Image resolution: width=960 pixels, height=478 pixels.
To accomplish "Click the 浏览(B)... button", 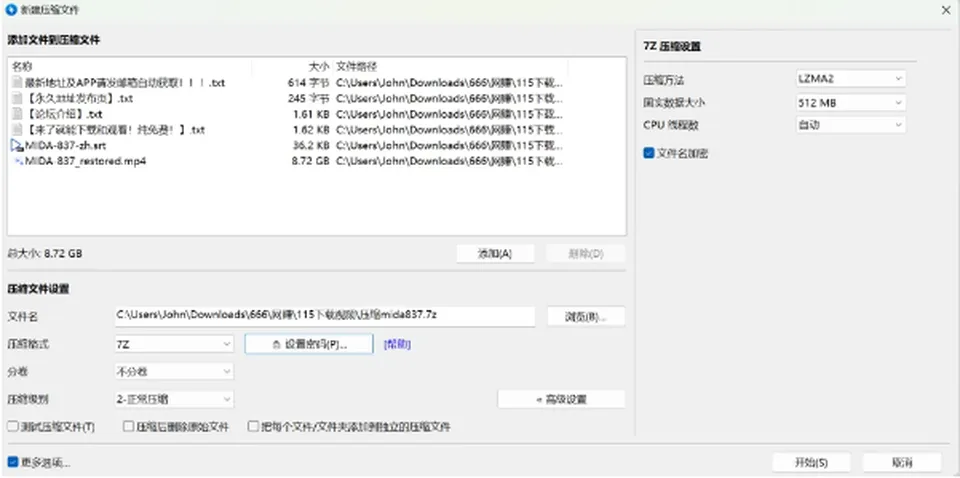I will [586, 316].
